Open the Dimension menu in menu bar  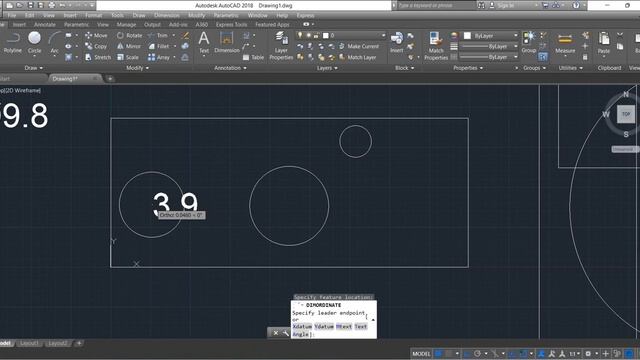[167, 16]
